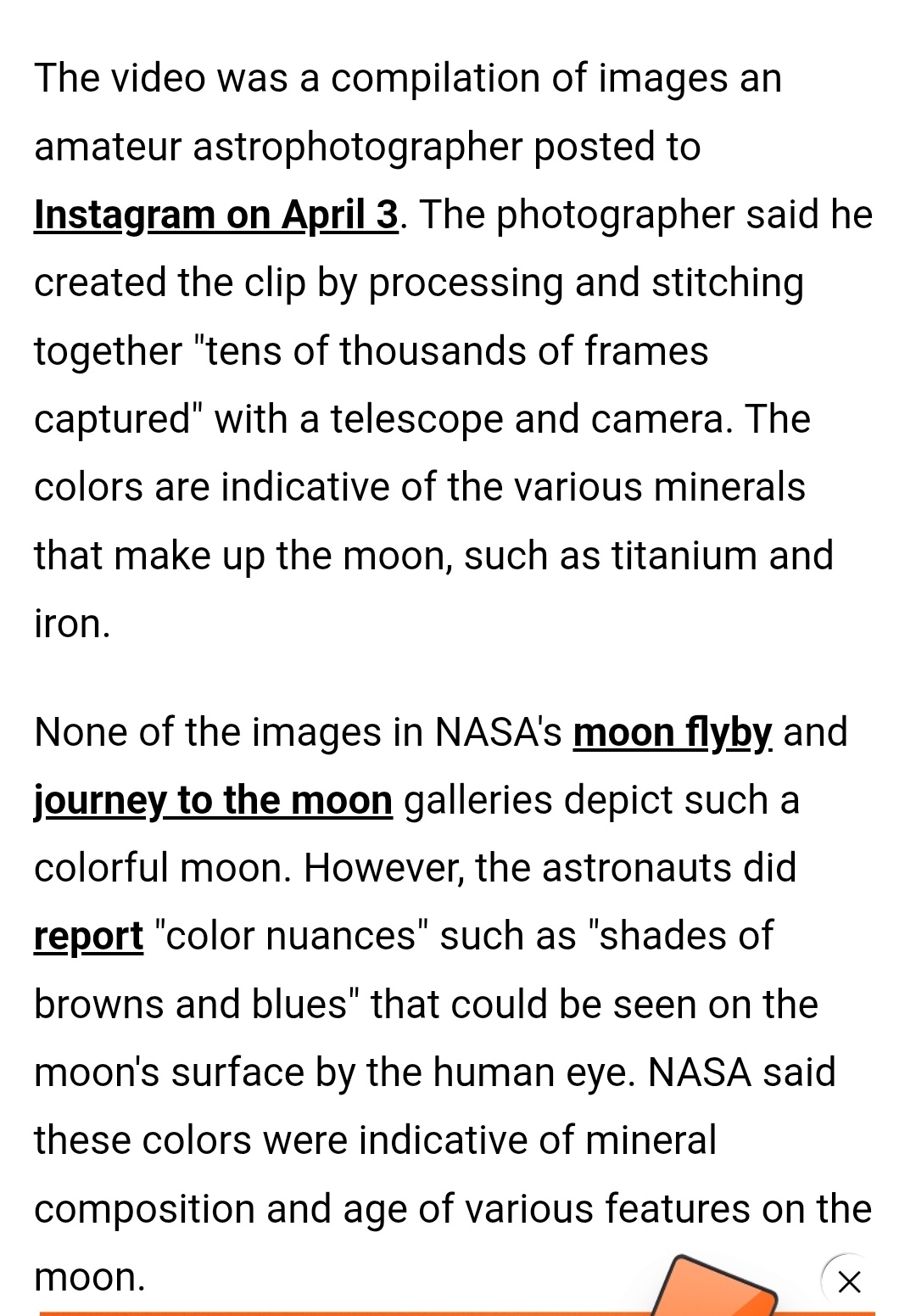Tap the phrase 'shades of' in second paragraph
The image size is (916, 1316).
coord(687,937)
